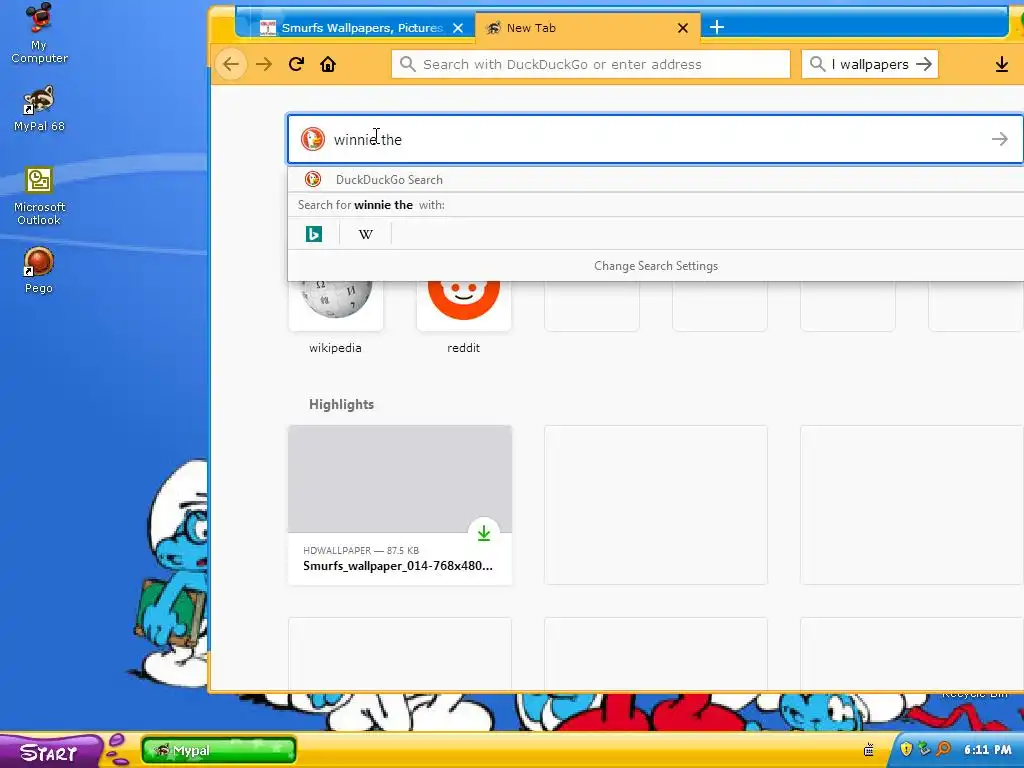Image resolution: width=1024 pixels, height=768 pixels.
Task: Select the New Tab tab
Action: [x=588, y=27]
